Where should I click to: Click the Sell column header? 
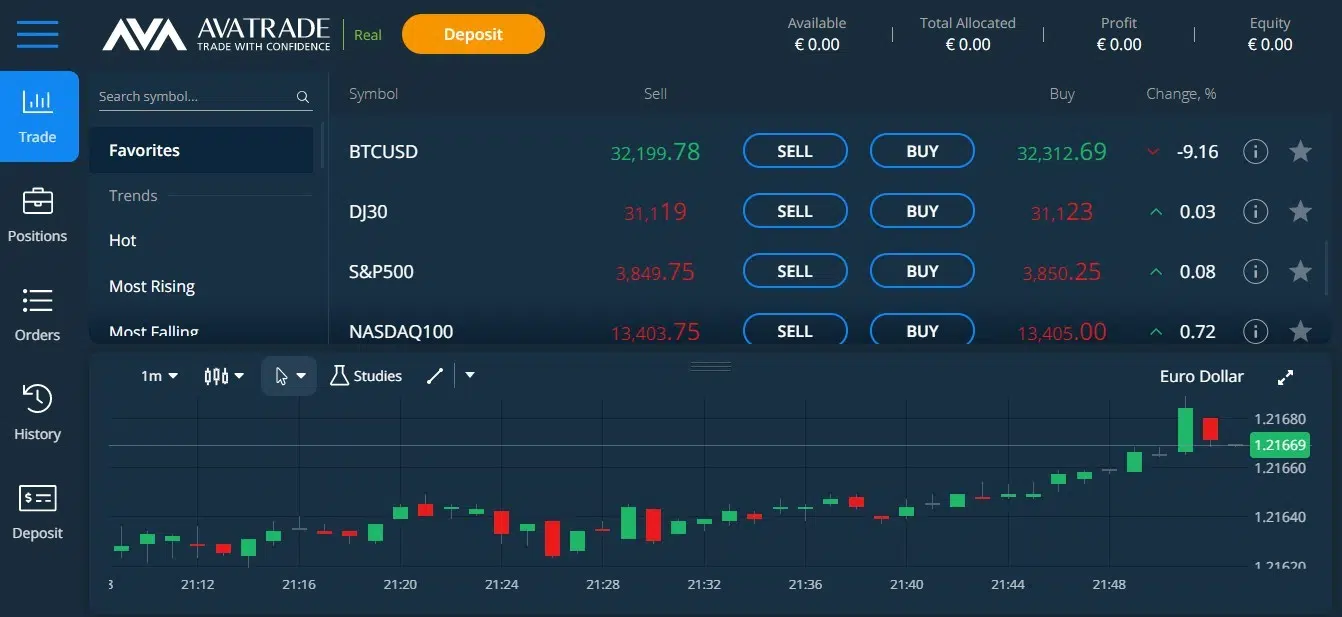[655, 94]
